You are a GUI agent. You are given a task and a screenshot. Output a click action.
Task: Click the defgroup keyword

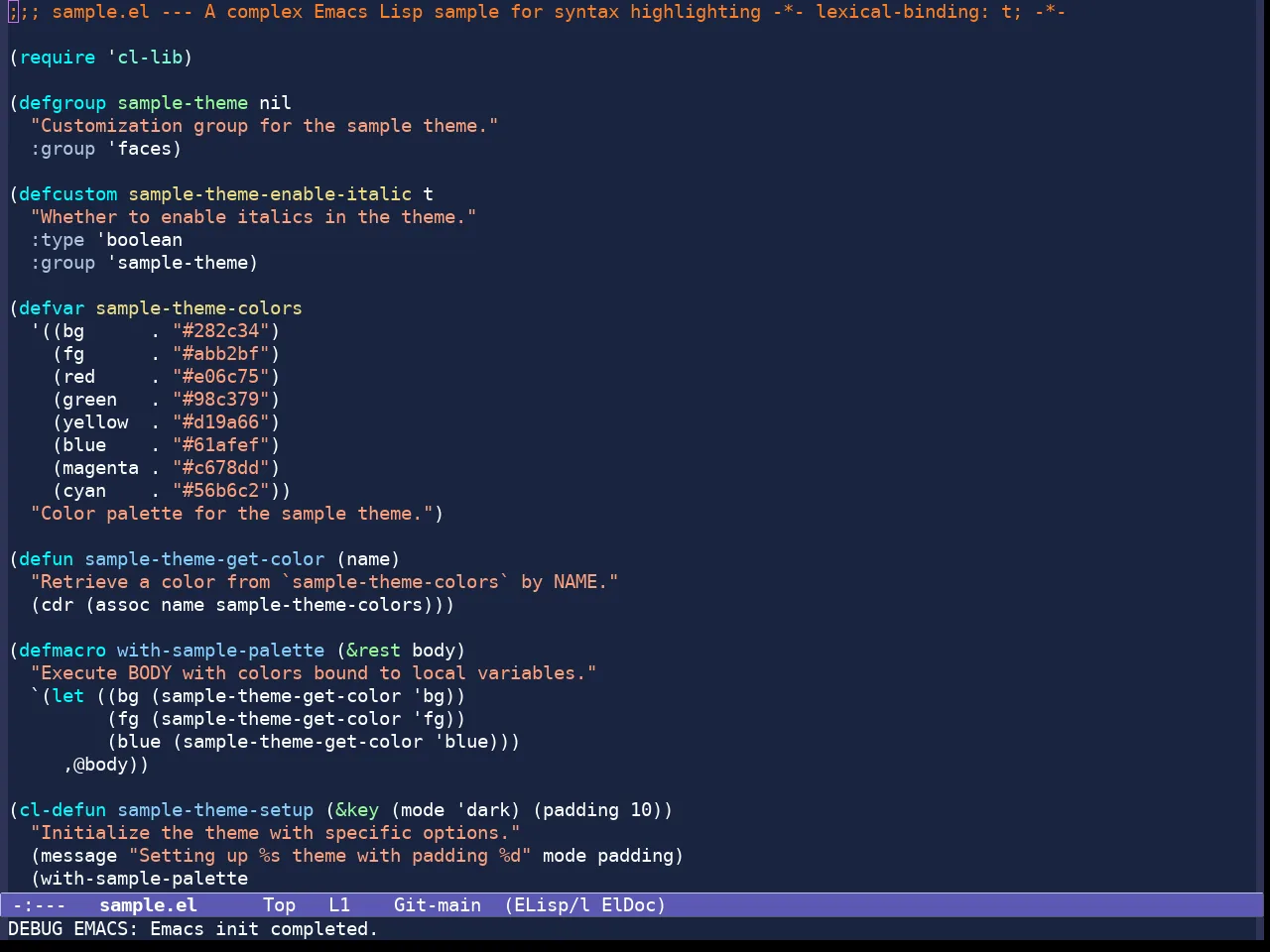click(x=63, y=103)
